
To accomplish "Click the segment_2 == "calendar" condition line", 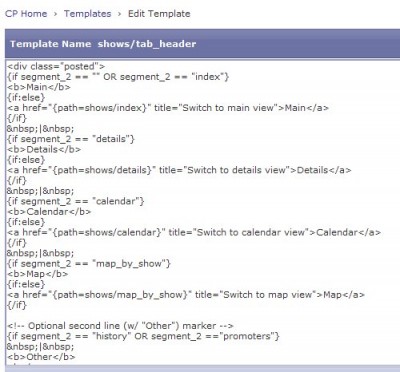I will (x=75, y=201).
